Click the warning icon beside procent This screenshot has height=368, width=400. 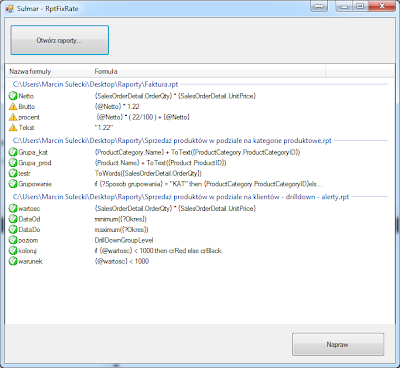13,117
